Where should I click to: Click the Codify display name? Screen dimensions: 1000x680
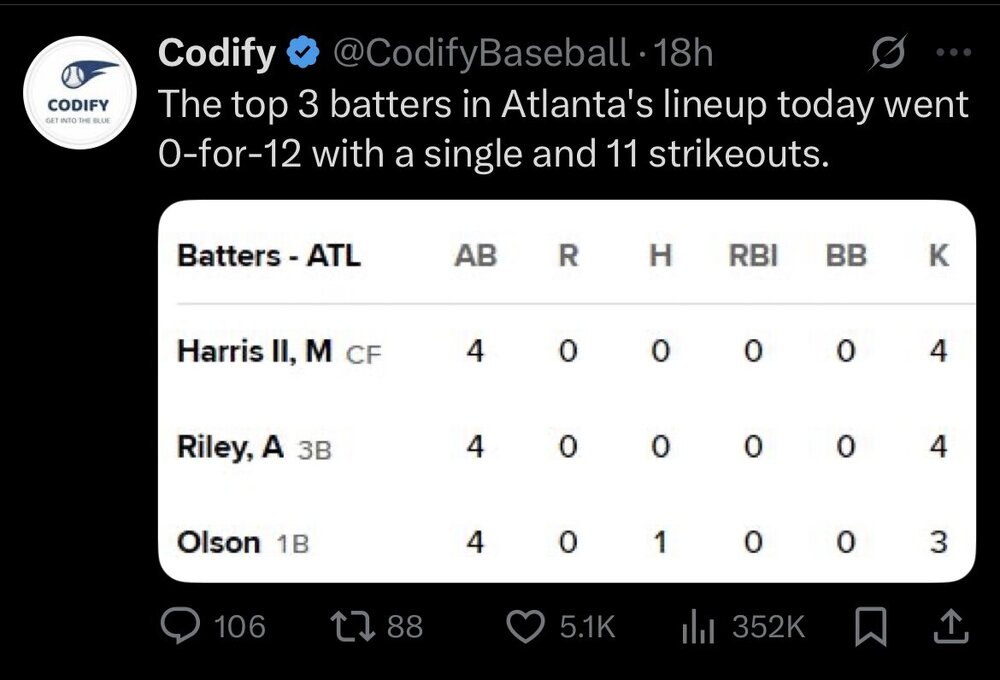pos(217,53)
